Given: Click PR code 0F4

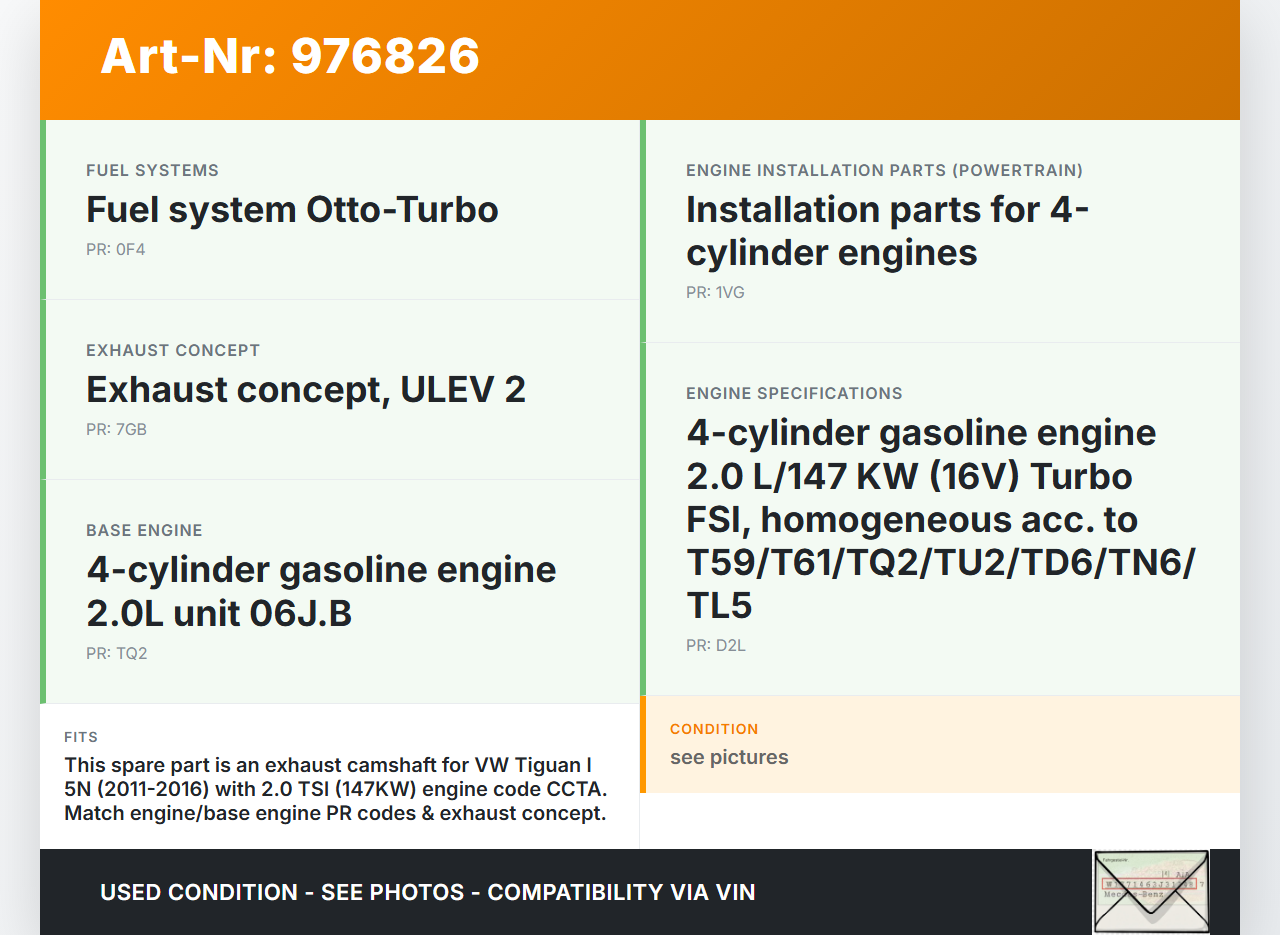Looking at the screenshot, I should (116, 249).
